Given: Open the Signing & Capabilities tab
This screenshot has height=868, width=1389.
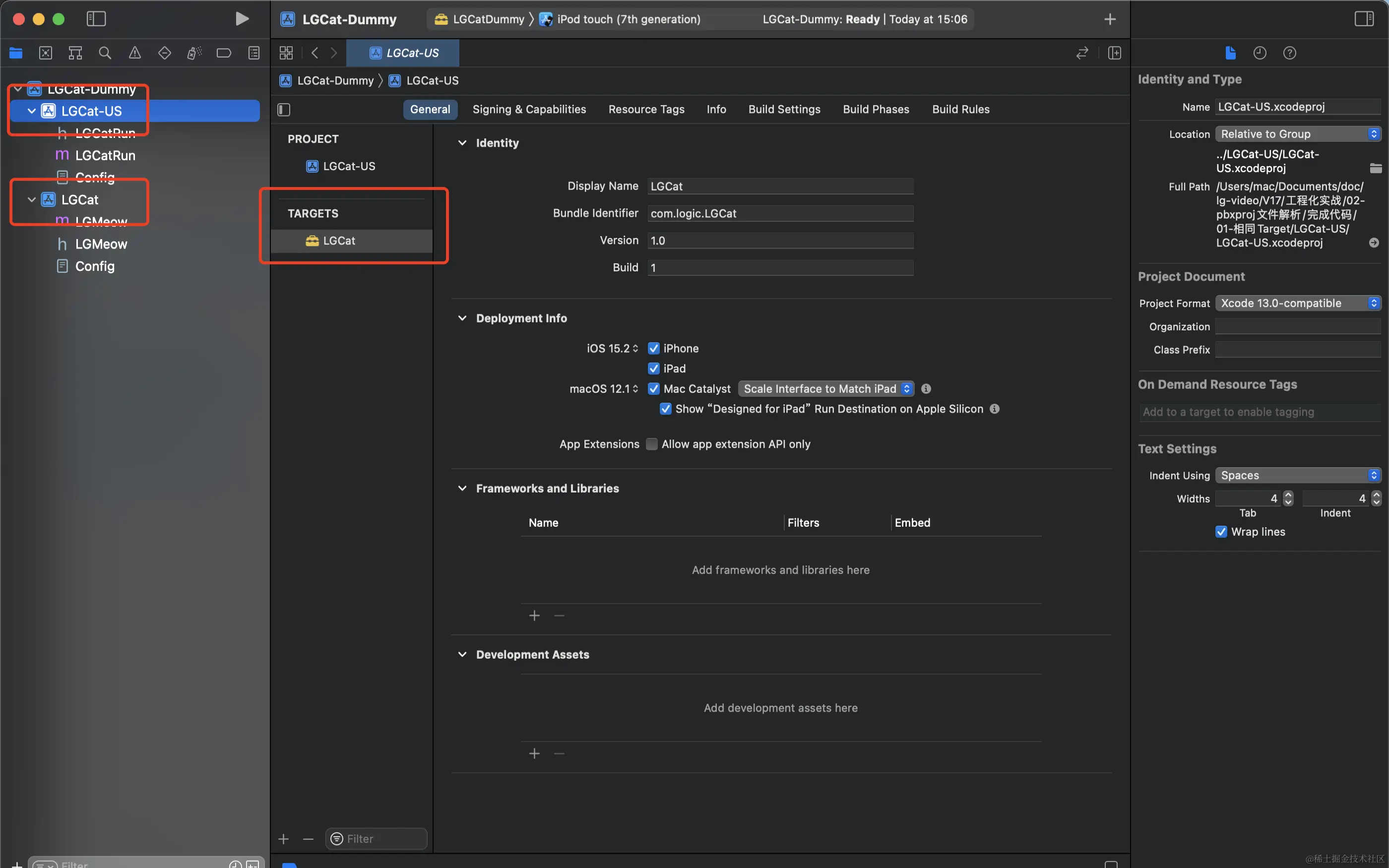Looking at the screenshot, I should click(529, 109).
